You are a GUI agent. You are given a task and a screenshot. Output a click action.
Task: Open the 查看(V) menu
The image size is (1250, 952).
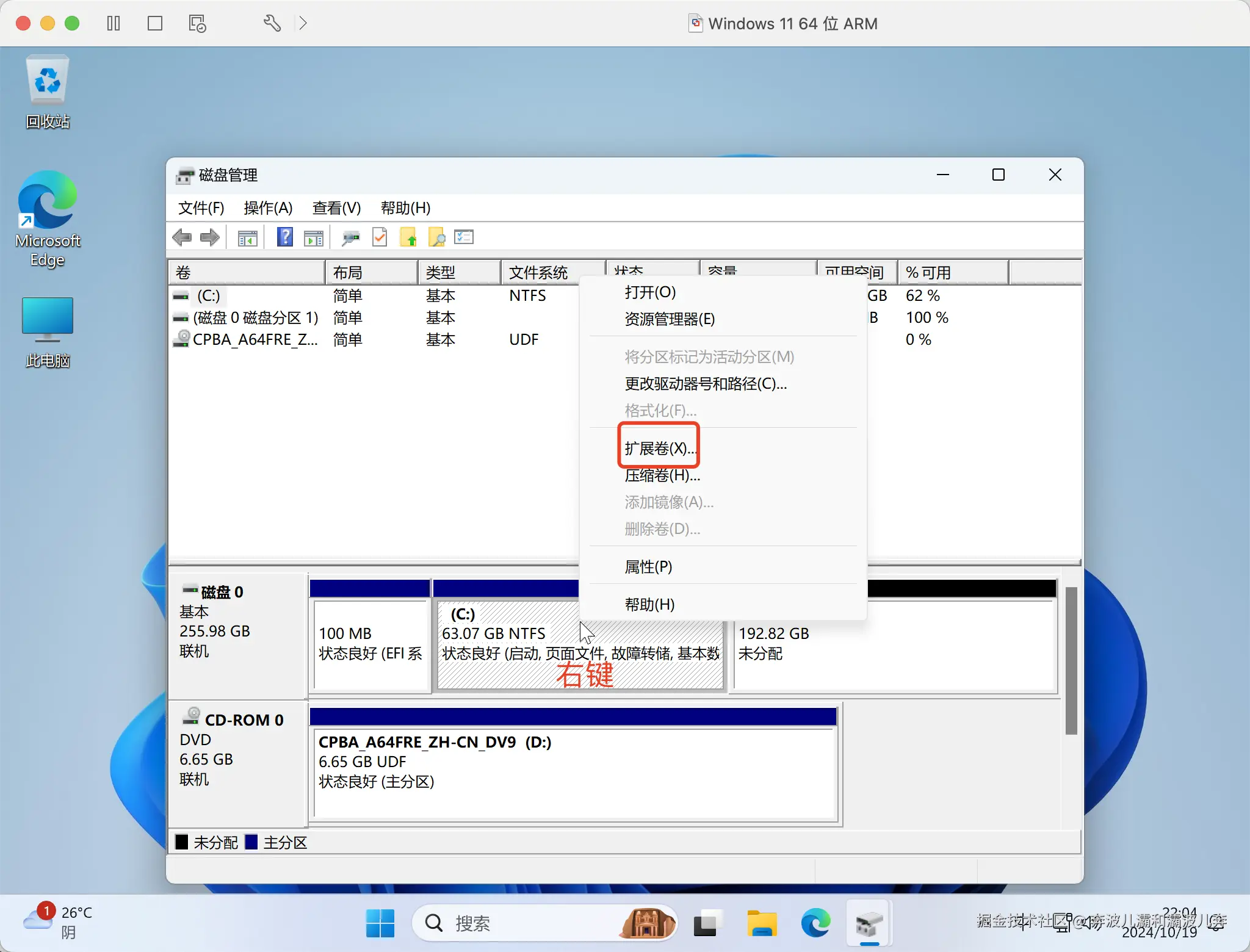tap(336, 208)
